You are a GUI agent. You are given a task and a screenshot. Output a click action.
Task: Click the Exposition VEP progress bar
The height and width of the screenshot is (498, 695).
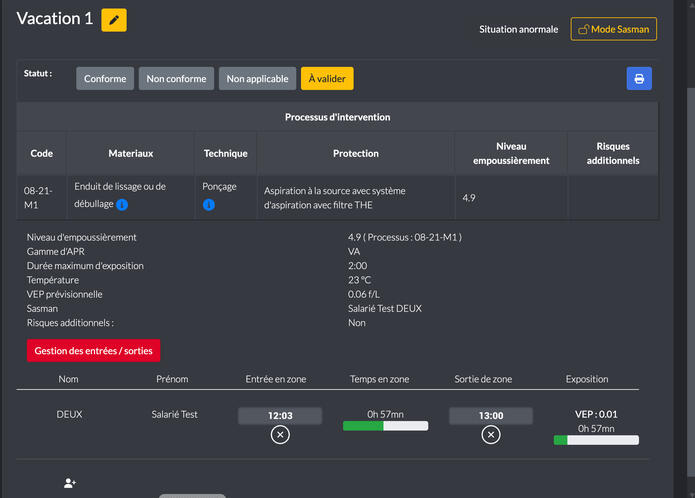pyautogui.click(x=596, y=440)
